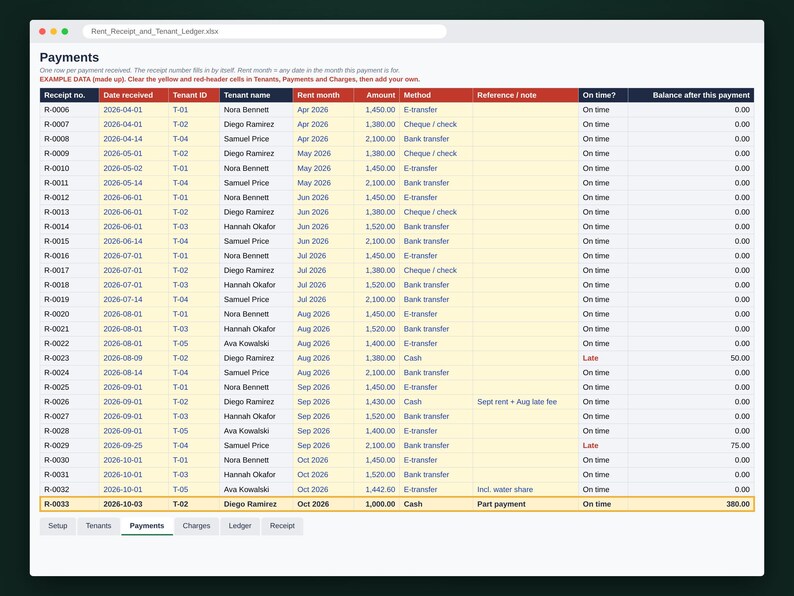Screen dimensions: 794x596
Task: Click Jul 2026 in row R-0017
Action: coord(324,270)
